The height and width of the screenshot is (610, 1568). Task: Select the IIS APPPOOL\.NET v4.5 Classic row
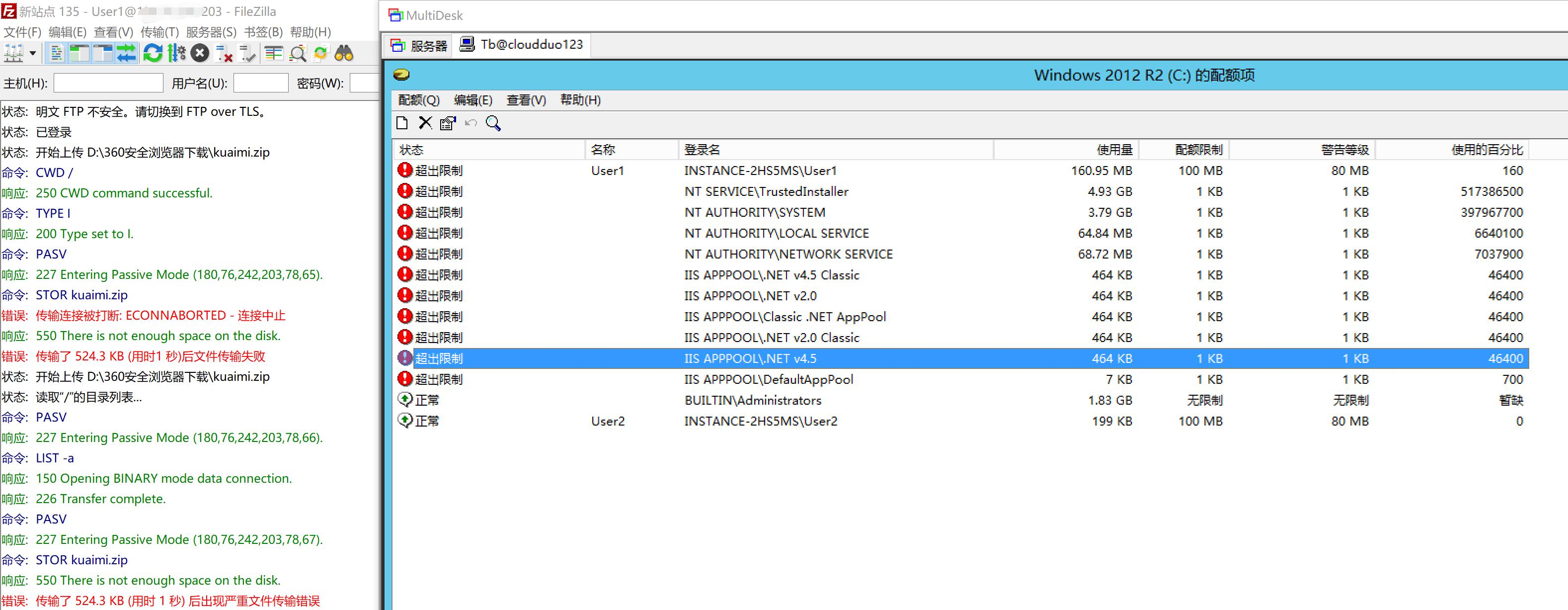point(962,275)
